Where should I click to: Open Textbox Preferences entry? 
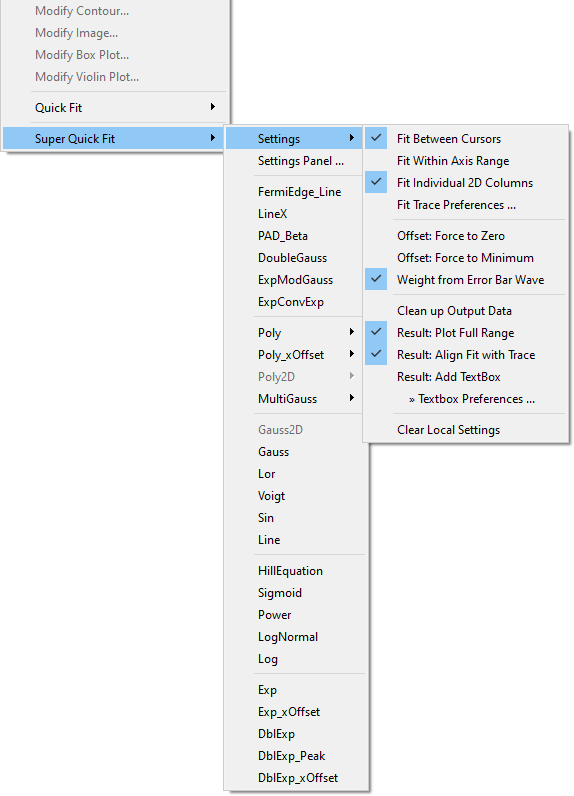pyautogui.click(x=465, y=399)
